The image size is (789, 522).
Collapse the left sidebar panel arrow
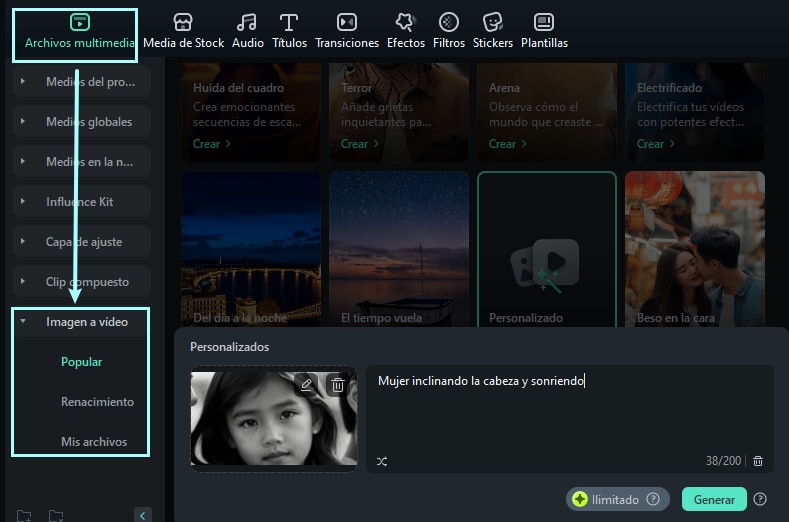143,515
